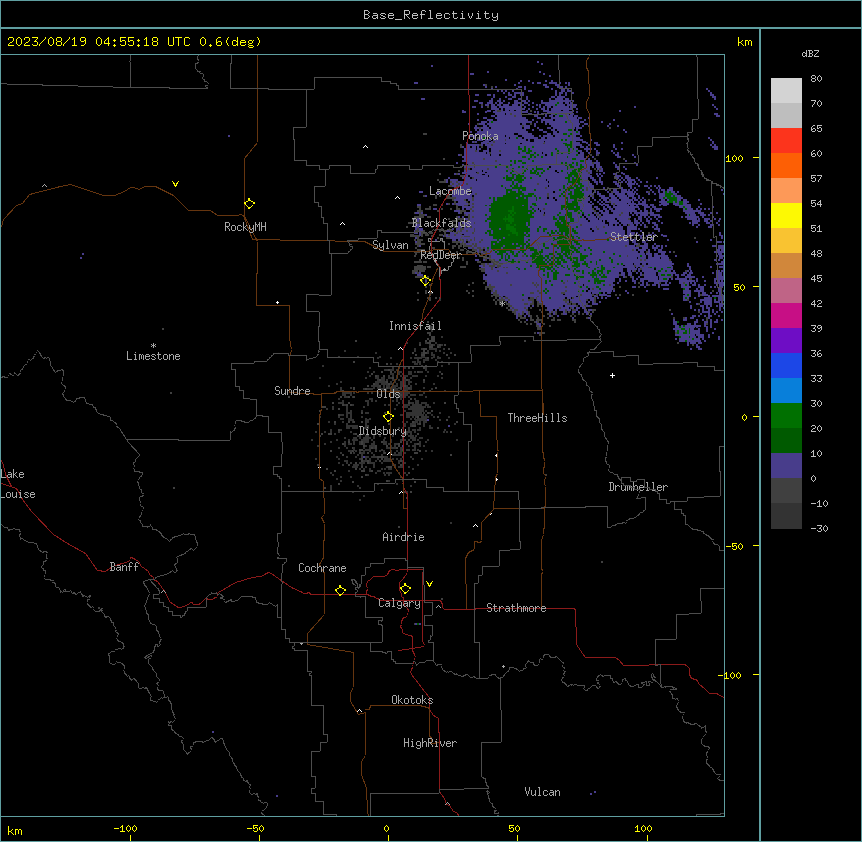Click the yellow diamond marker below RedDeer
The width and height of the screenshot is (862, 842).
[x=425, y=281]
